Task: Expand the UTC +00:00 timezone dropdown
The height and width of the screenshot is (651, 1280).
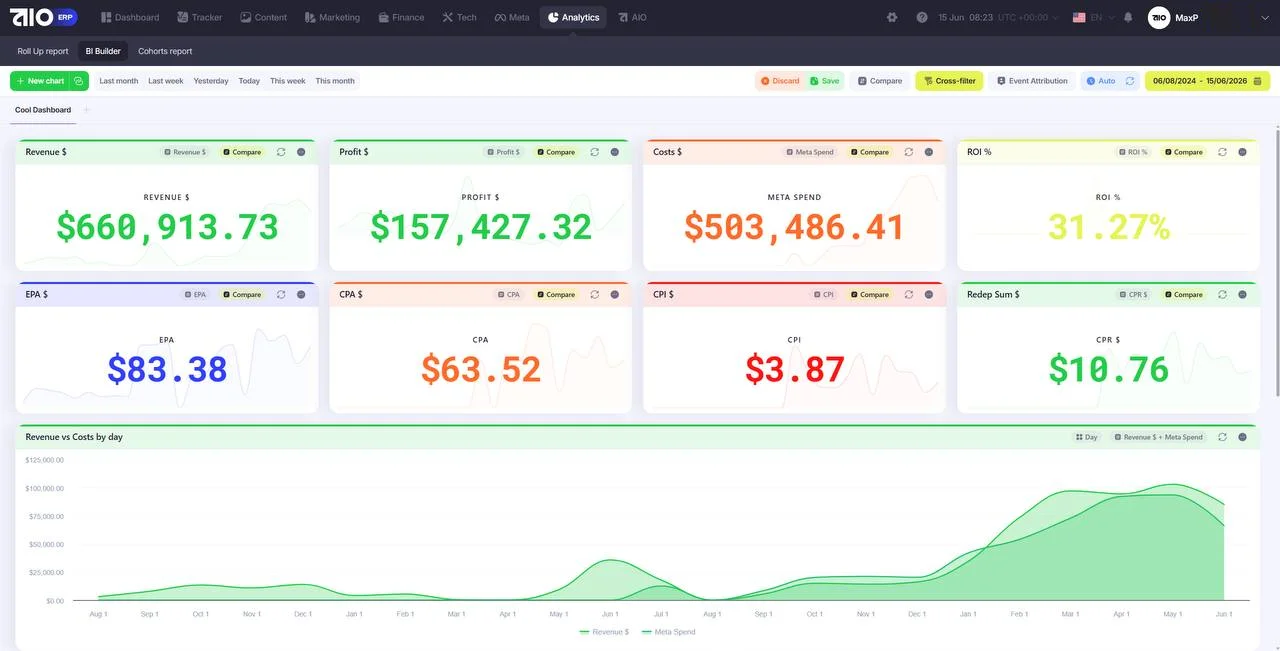Action: click(1030, 17)
